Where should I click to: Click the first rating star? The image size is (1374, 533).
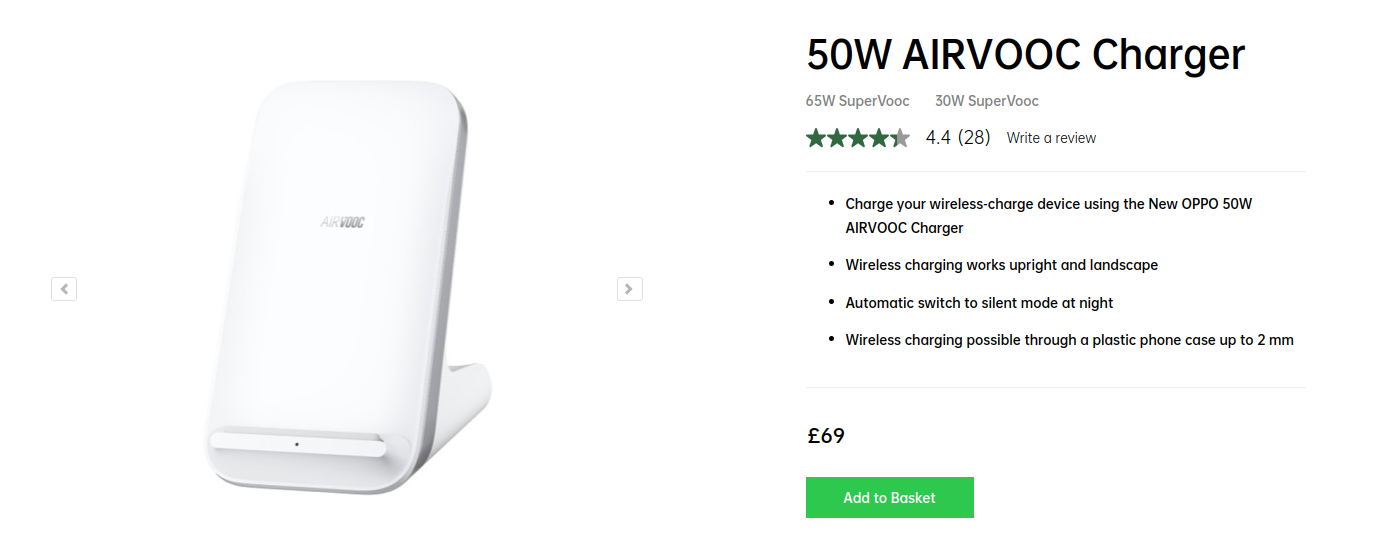[816, 138]
